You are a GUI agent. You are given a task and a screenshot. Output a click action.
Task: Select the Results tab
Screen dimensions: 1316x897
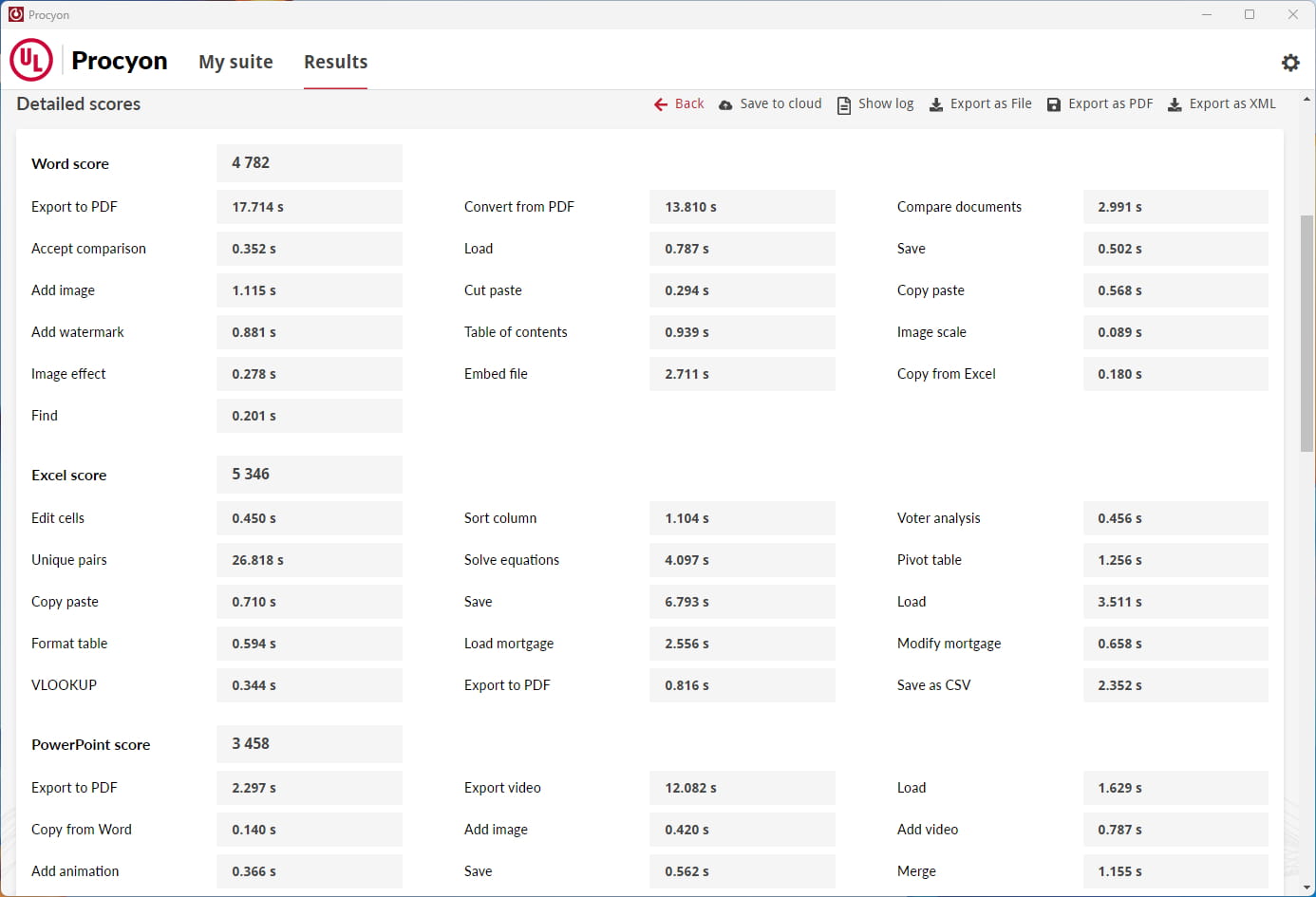335,62
